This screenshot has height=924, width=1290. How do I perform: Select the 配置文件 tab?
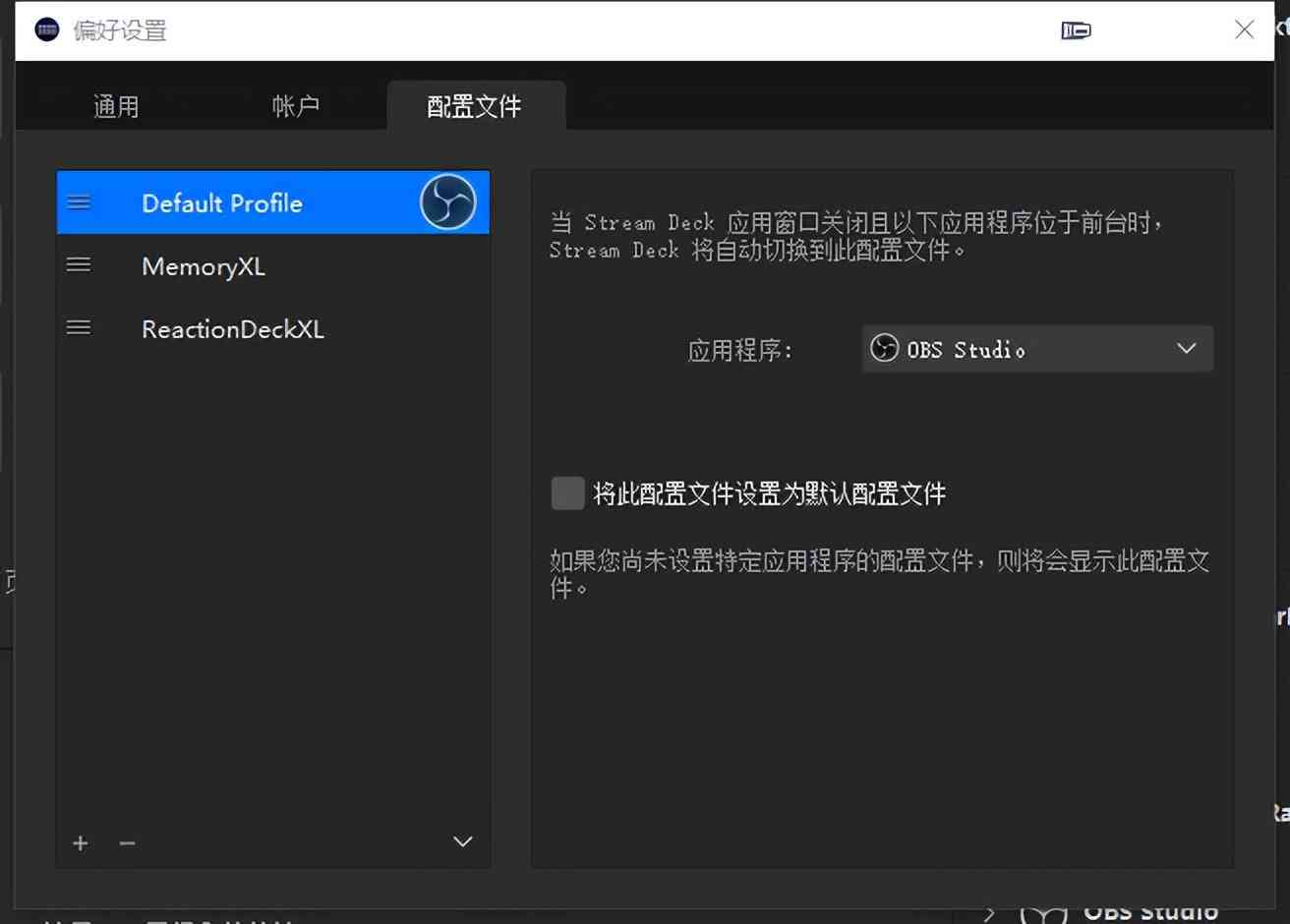point(475,106)
